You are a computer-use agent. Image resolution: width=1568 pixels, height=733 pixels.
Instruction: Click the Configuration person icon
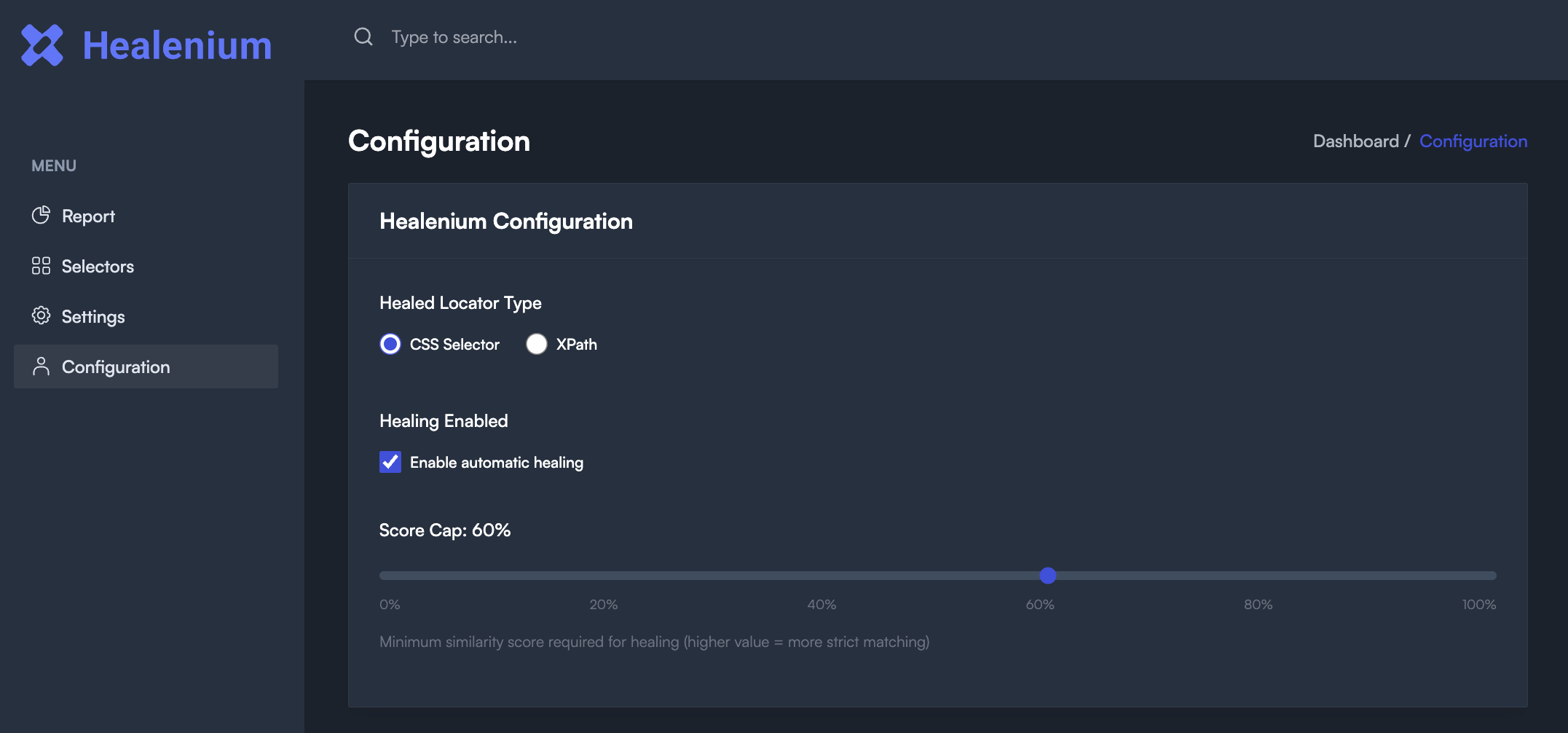coord(41,366)
